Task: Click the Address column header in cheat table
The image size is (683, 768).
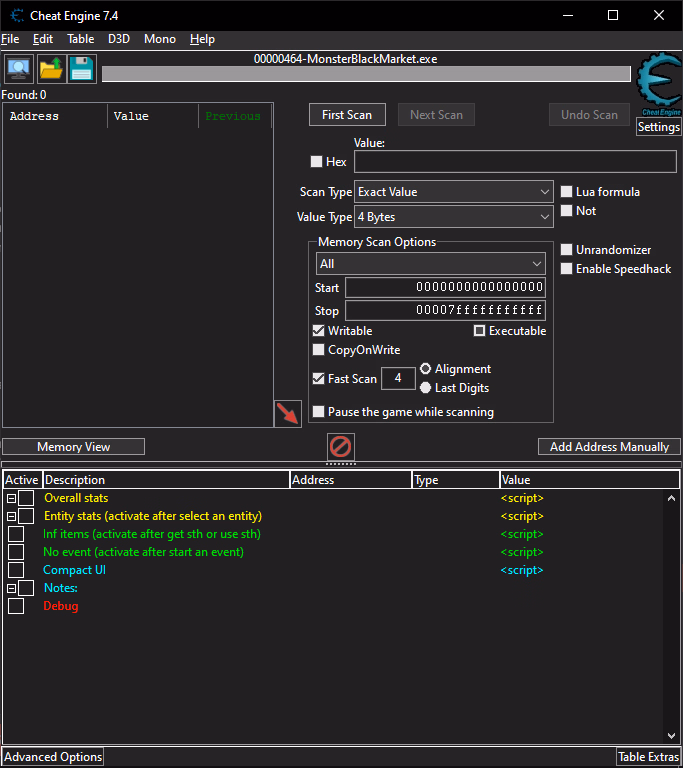Action: pyautogui.click(x=350, y=480)
